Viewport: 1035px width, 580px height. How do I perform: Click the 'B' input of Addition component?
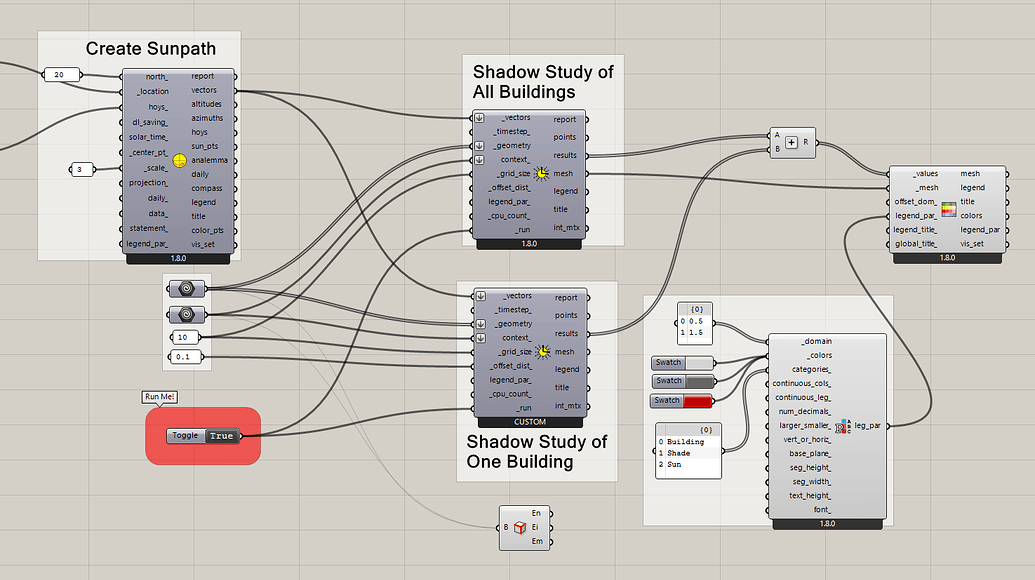point(777,150)
